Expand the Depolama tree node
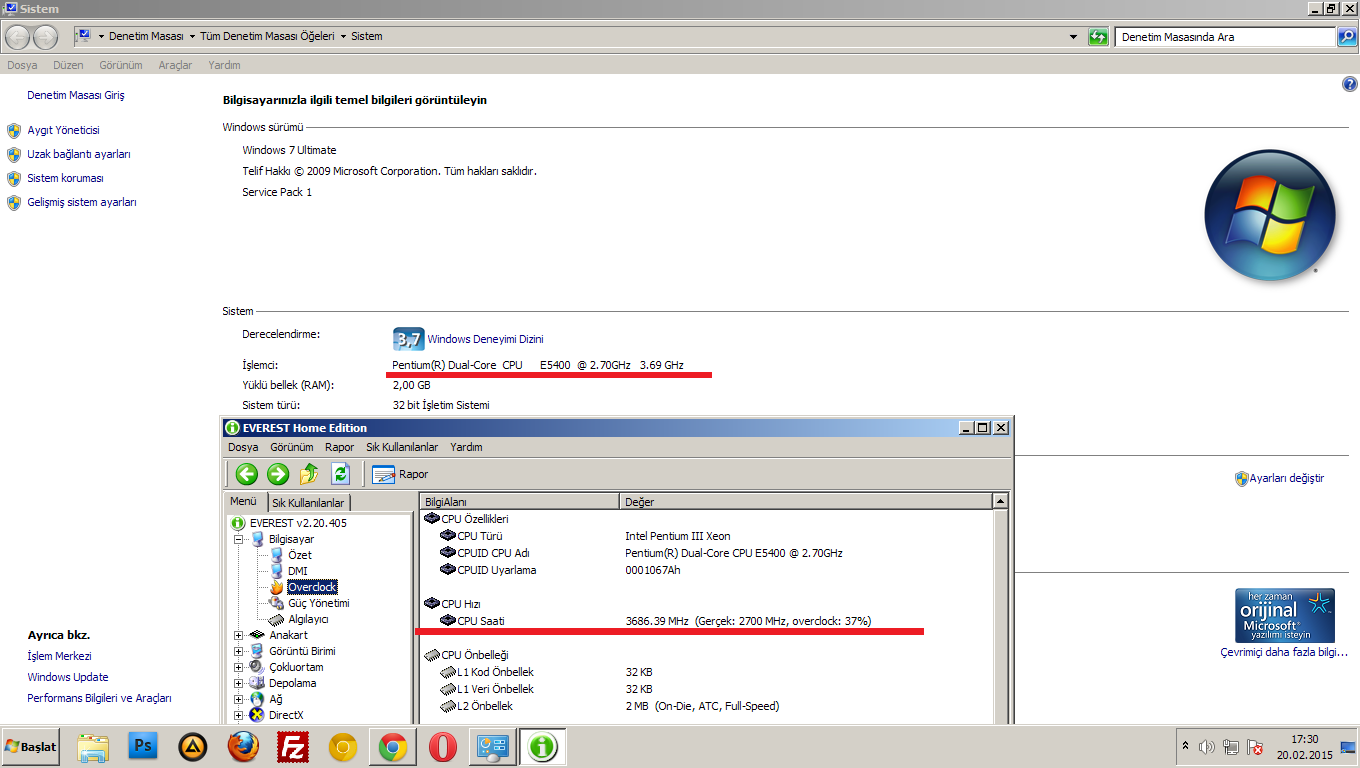 (x=239, y=683)
